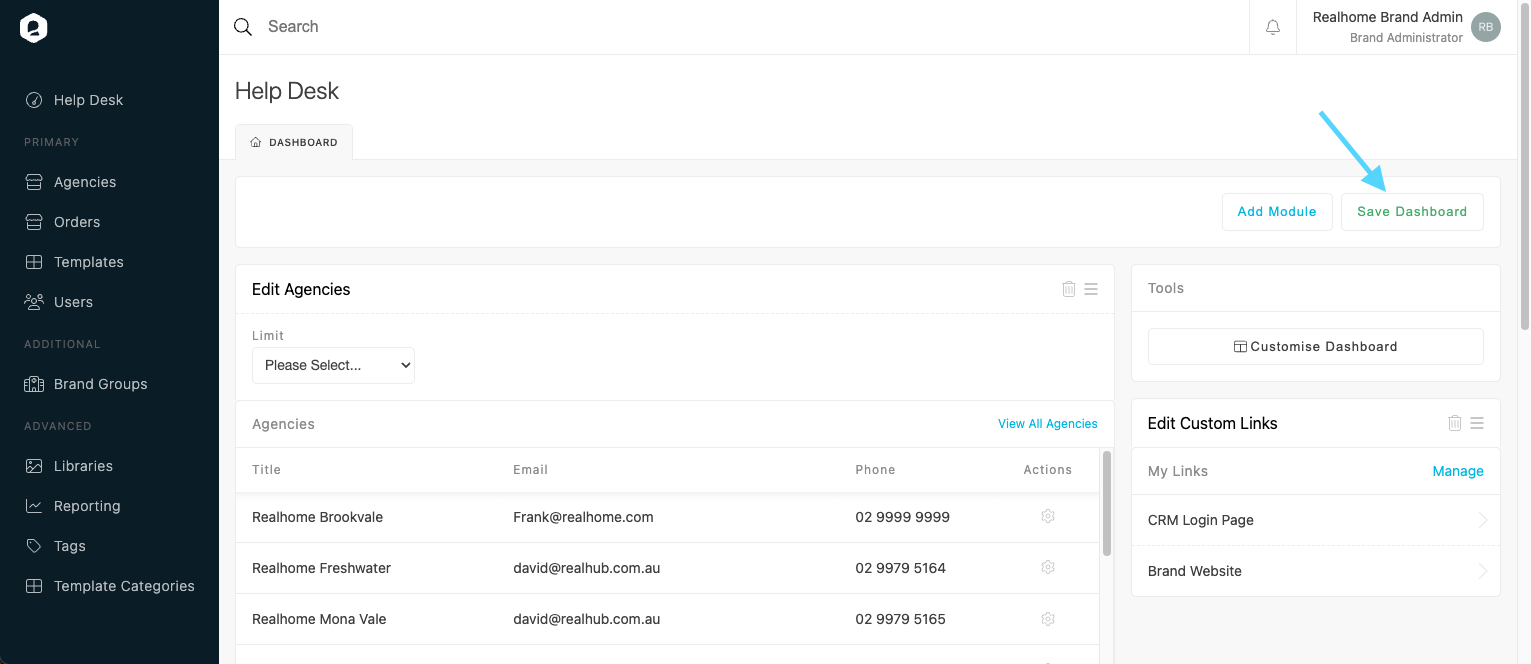
Task: Click Realhome Freshwater title cell
Action: click(x=322, y=568)
